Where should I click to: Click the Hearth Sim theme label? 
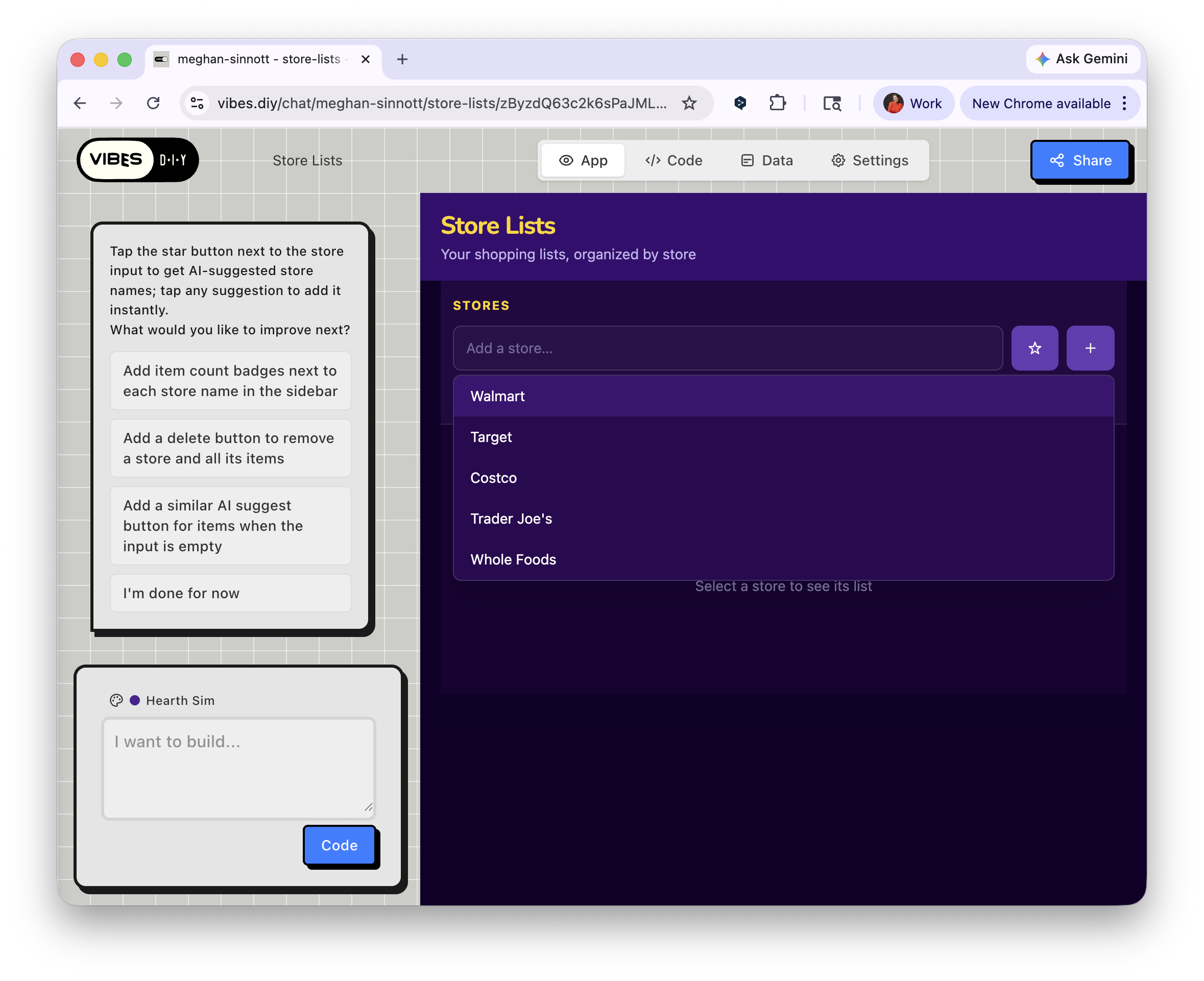coord(180,700)
